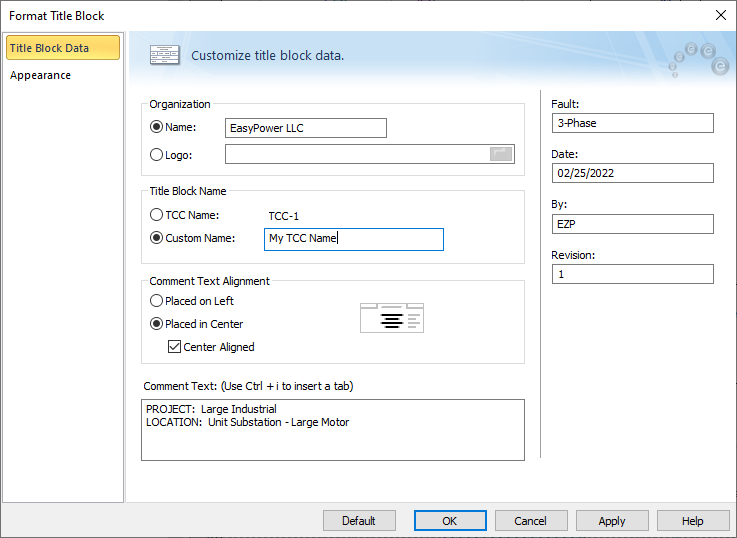Select the Logo radio button
Image resolution: width=737 pixels, height=538 pixels.
coord(156,155)
